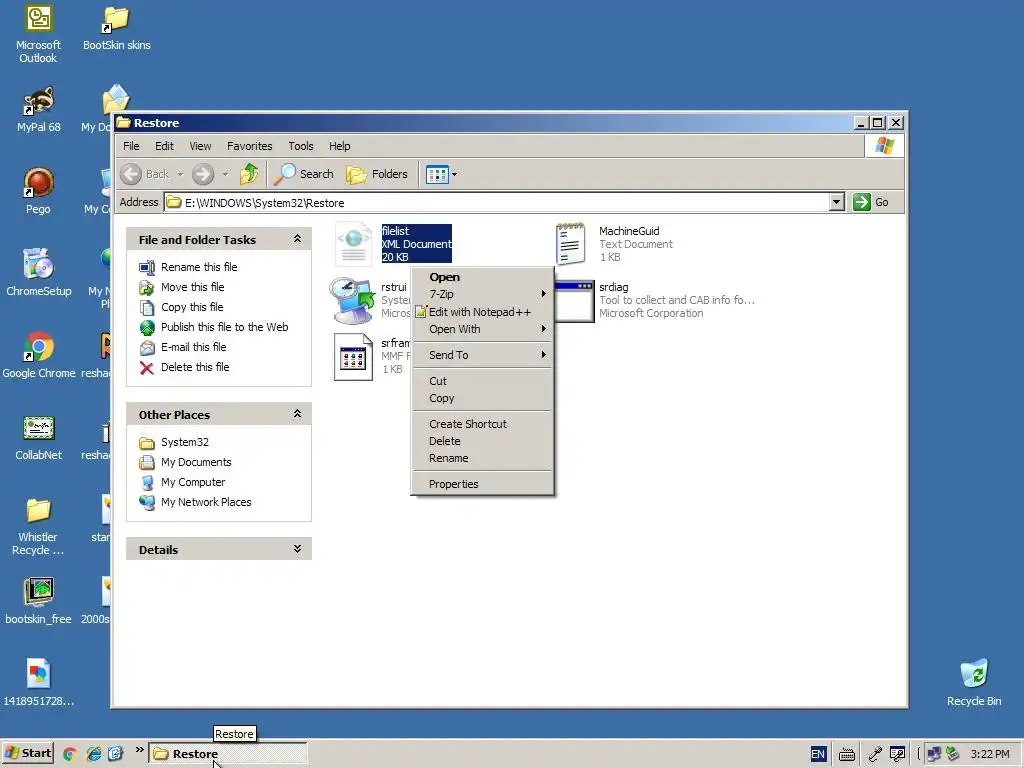Select the srframe MMF file icon
Viewport: 1024px width, 768px height.
tap(353, 357)
